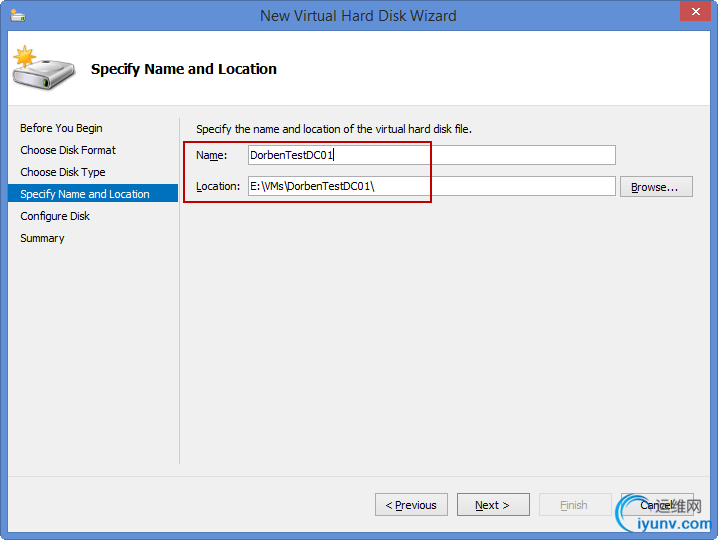Click the Finish button
This screenshot has width=718, height=540.
pos(575,505)
